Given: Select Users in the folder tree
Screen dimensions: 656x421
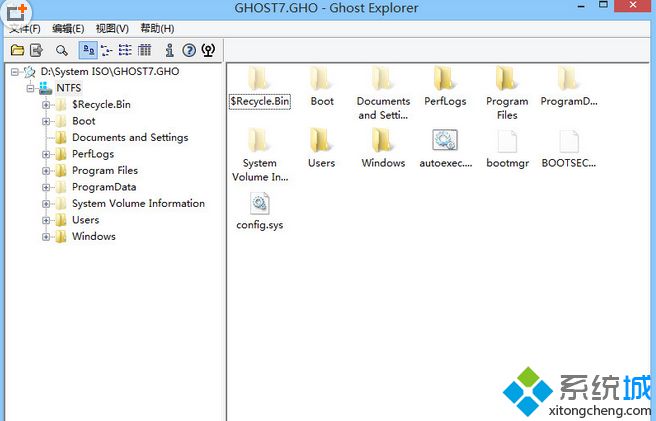Looking at the screenshot, I should tap(86, 220).
